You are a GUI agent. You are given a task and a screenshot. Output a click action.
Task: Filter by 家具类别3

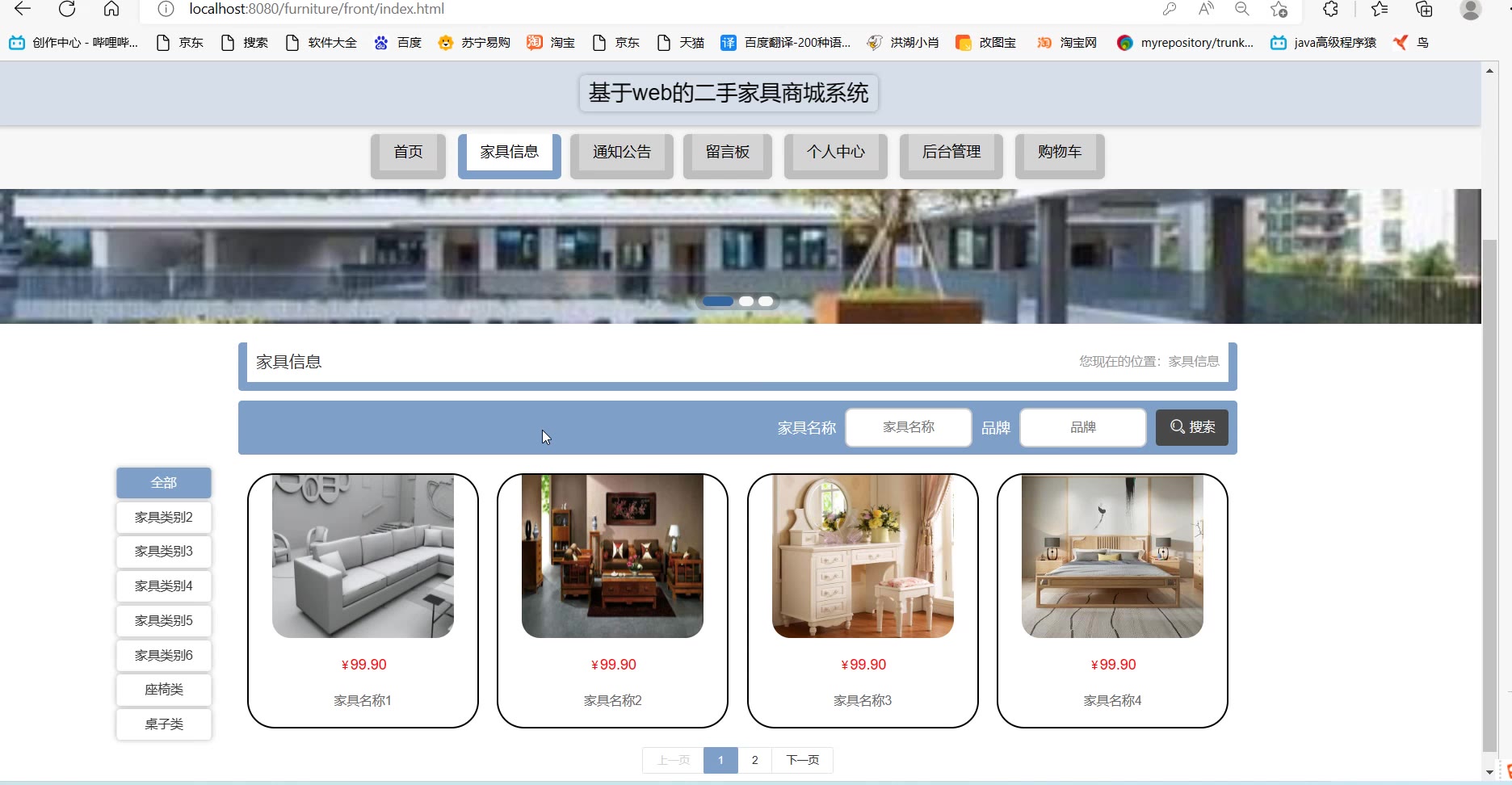click(x=164, y=552)
